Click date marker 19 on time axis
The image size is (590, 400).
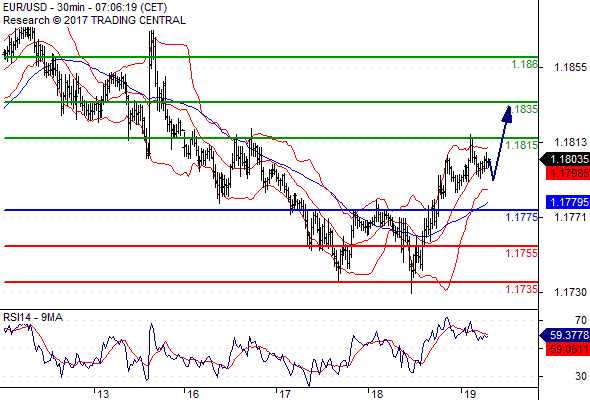(470, 394)
